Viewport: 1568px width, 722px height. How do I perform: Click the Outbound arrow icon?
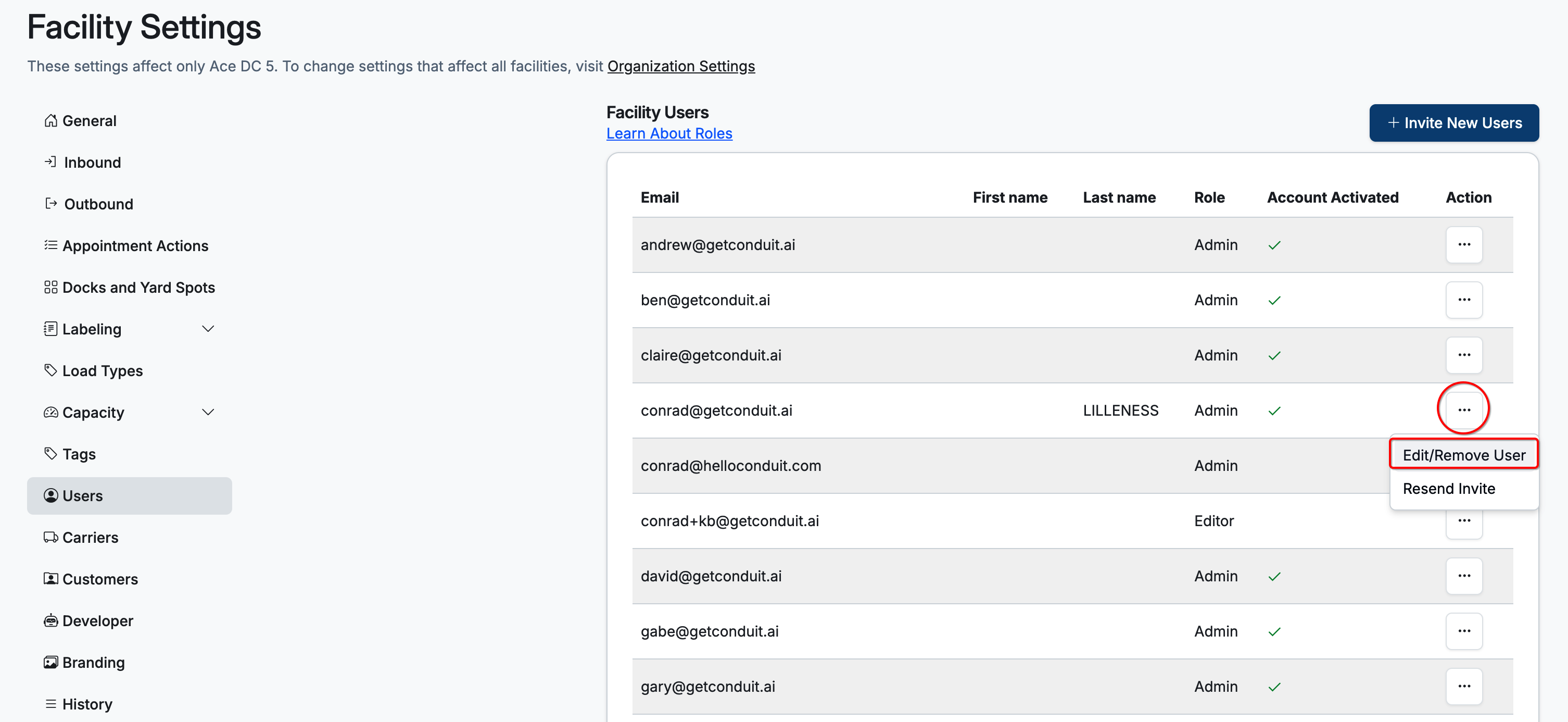(51, 204)
